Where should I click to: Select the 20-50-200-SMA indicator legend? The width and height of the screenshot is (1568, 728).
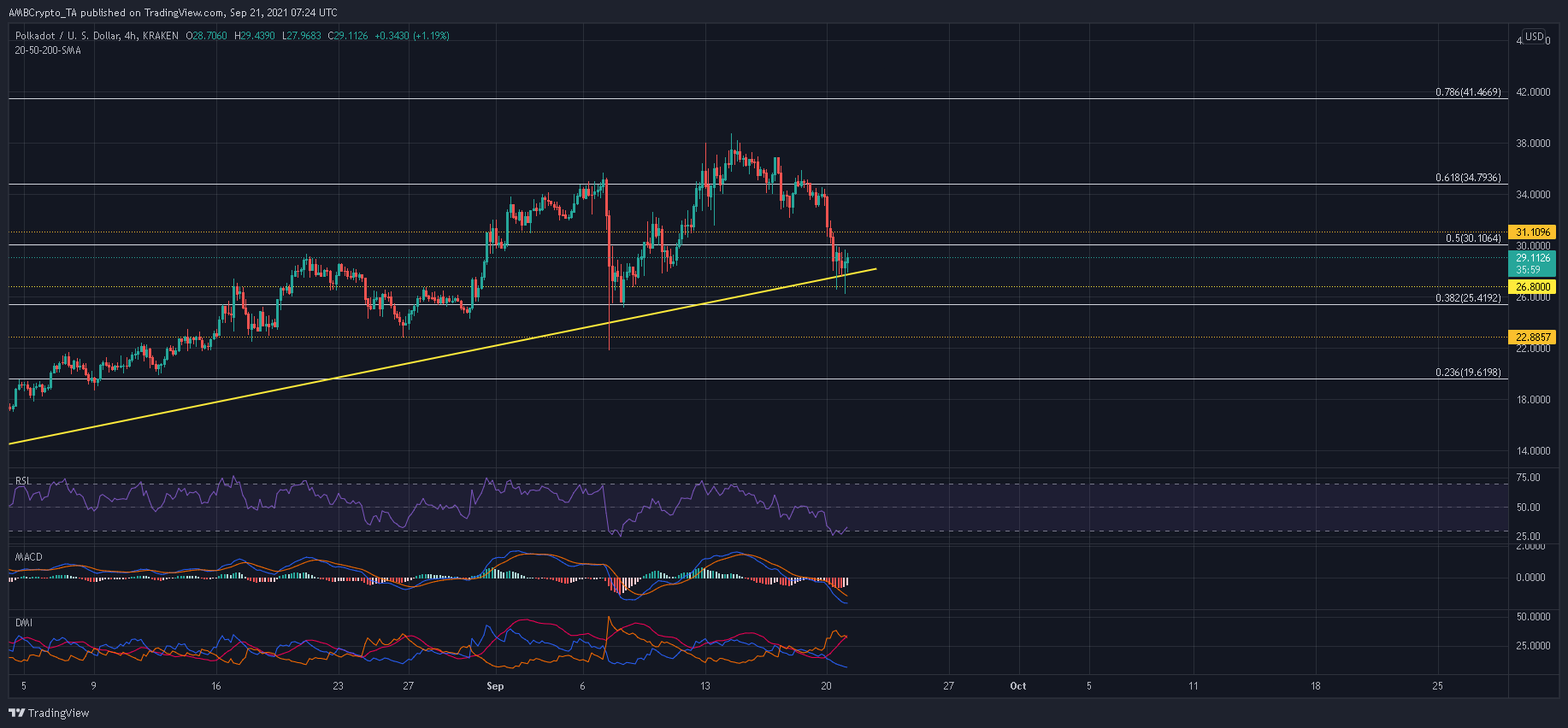pos(48,50)
